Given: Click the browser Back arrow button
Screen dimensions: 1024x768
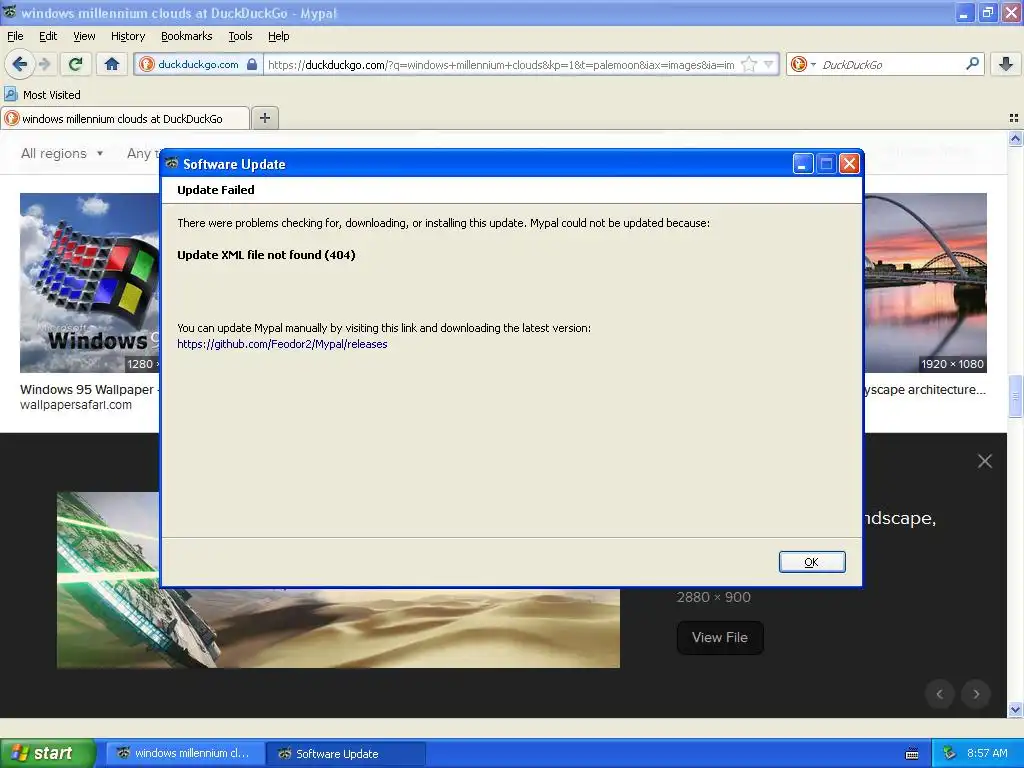Looking at the screenshot, I should tap(20, 64).
